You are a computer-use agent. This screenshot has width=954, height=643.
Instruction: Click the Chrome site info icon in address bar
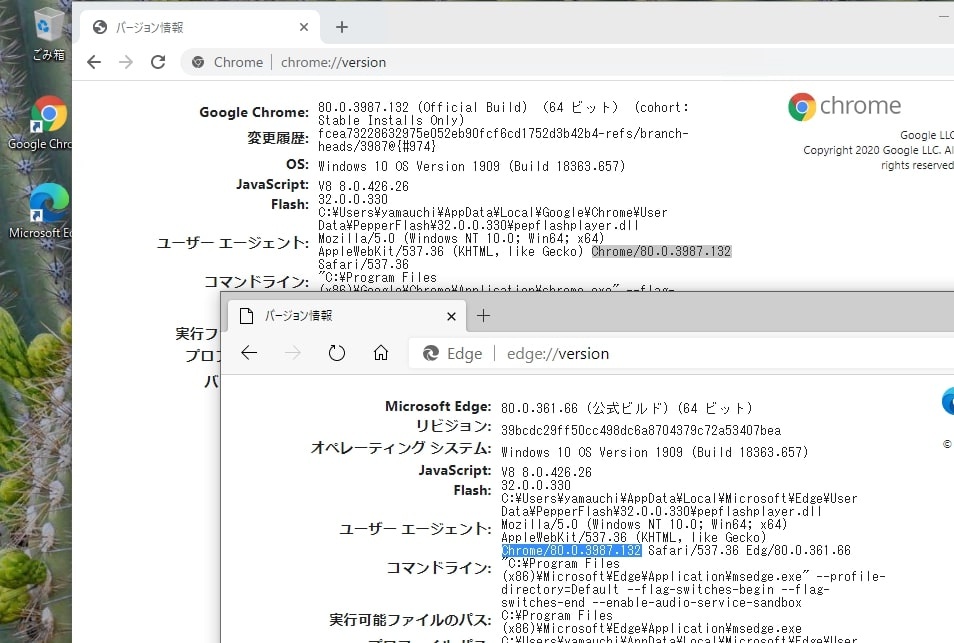tap(198, 62)
